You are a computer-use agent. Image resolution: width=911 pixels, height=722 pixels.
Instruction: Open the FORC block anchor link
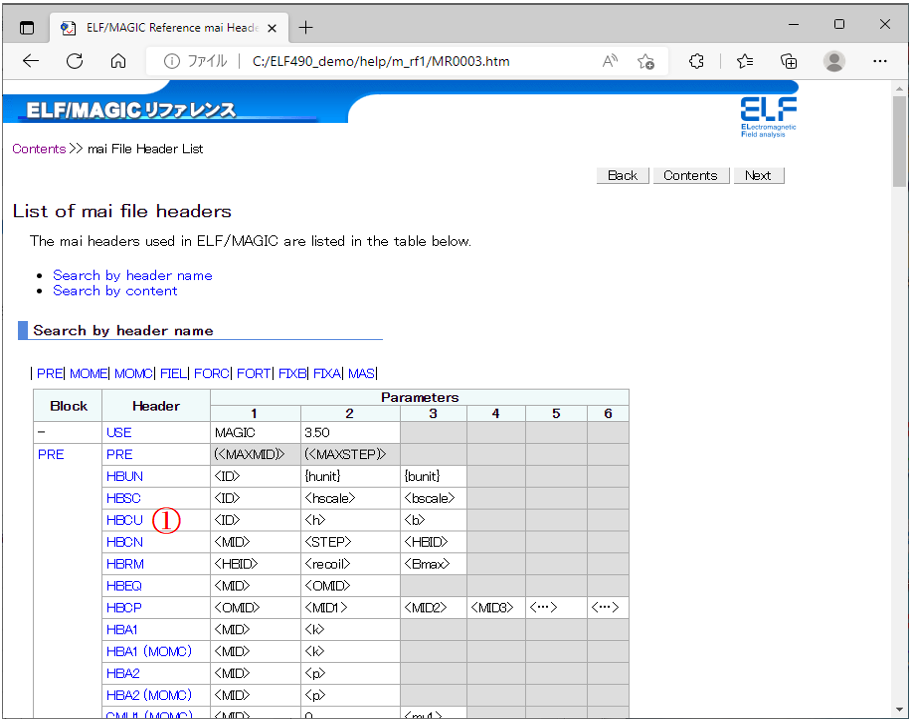point(211,373)
